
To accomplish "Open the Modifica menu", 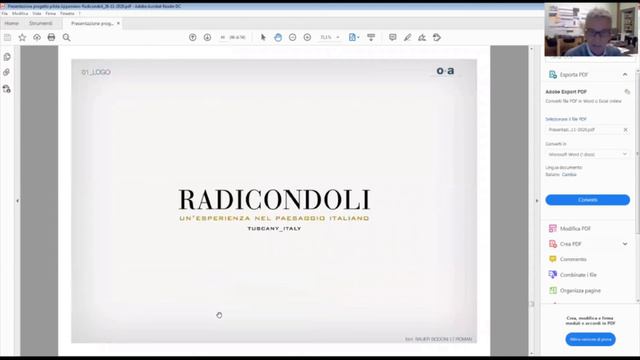I will pos(20,13).
